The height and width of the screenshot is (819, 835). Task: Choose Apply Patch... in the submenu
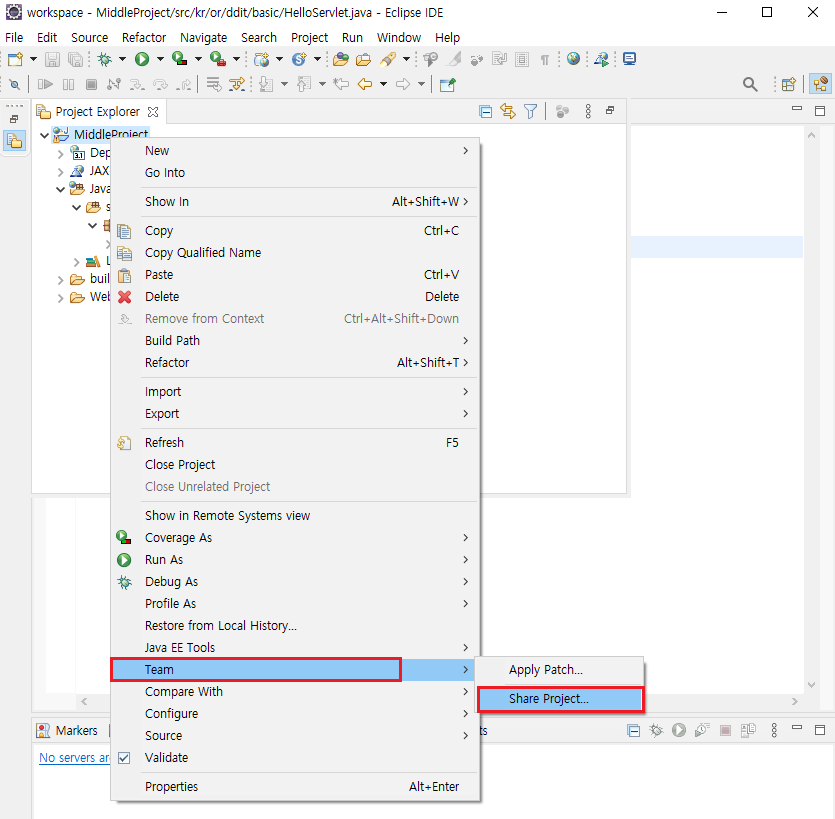point(559,669)
